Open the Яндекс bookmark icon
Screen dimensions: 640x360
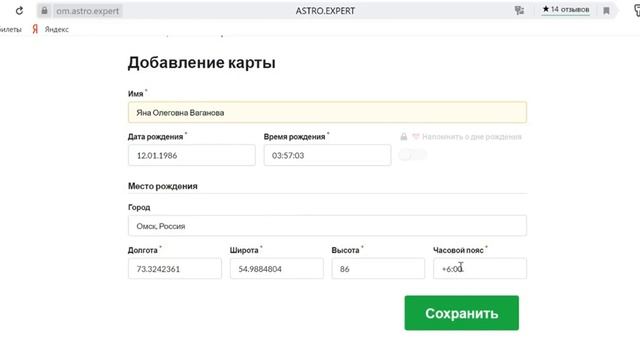(35, 29)
